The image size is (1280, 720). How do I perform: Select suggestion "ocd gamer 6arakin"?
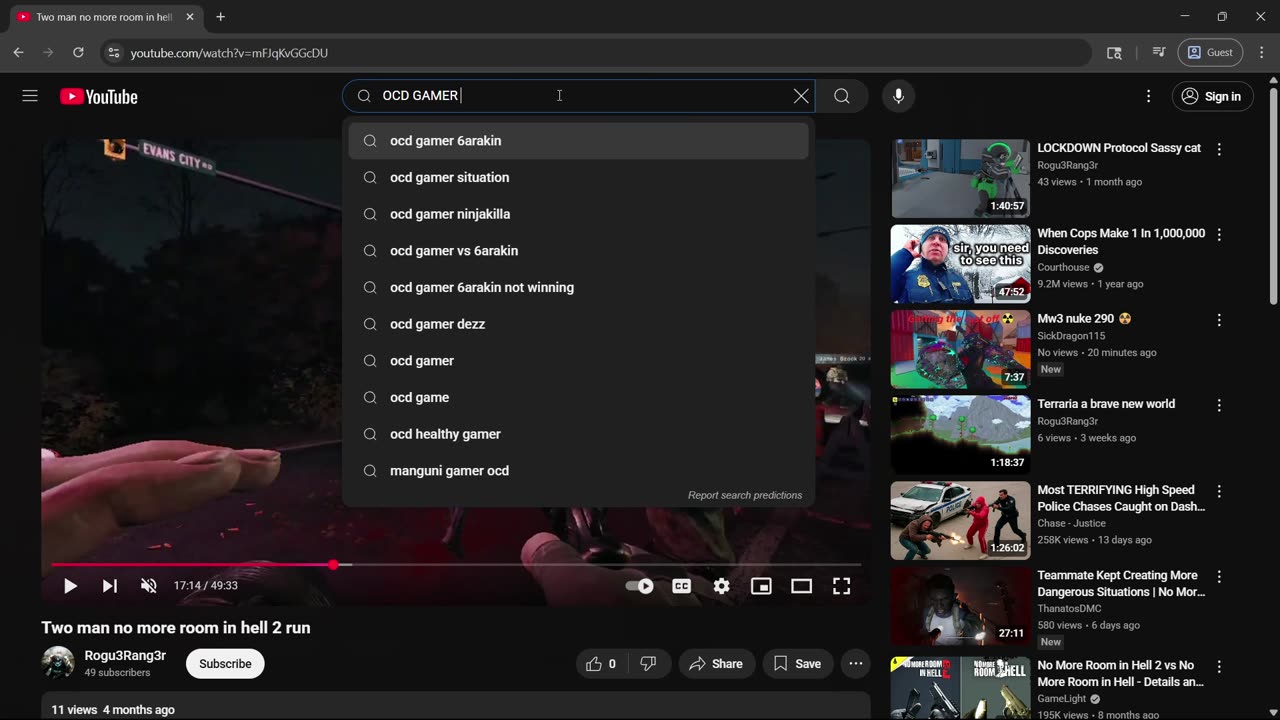point(579,141)
